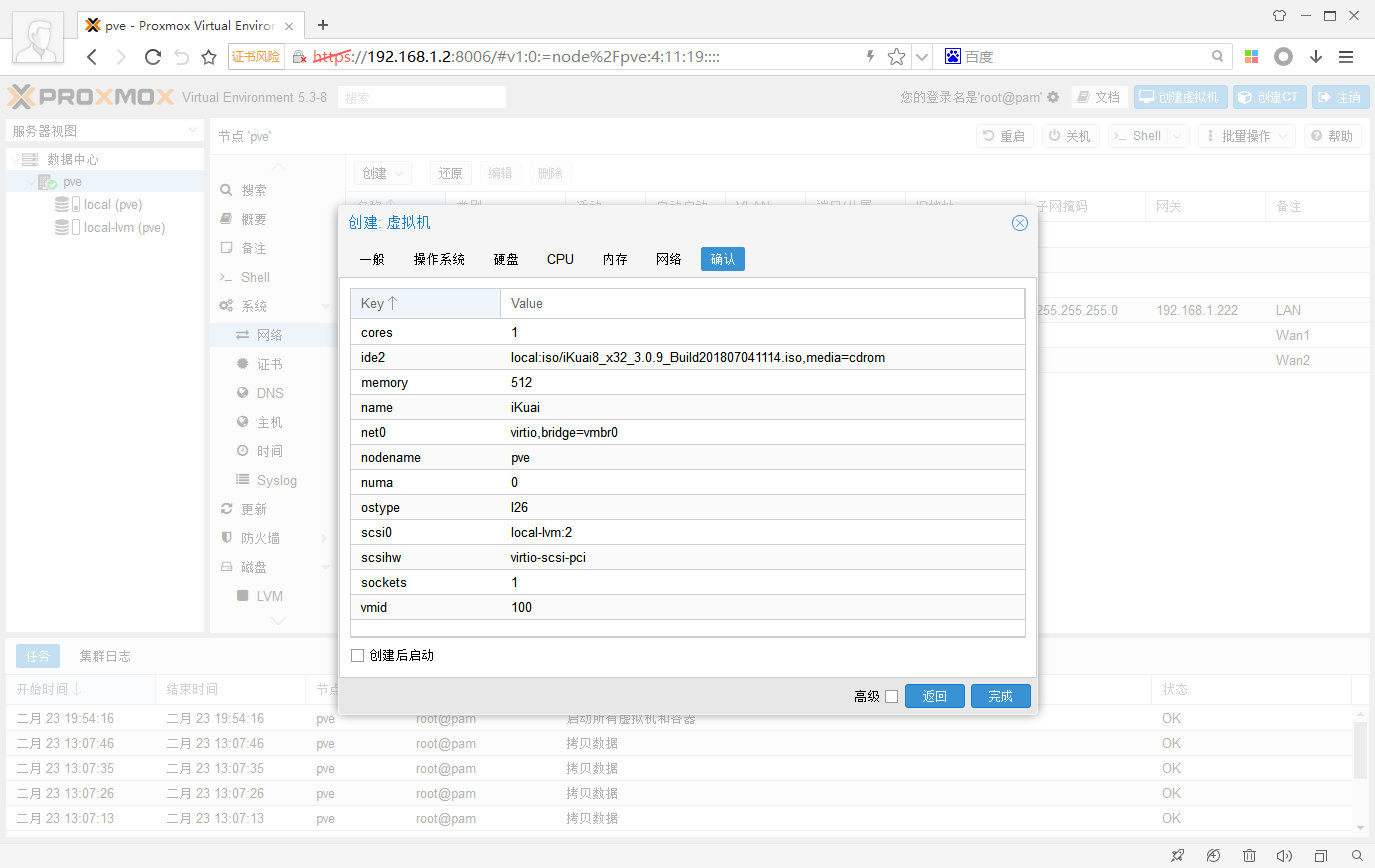Viewport: 1375px width, 868px height.
Task: Click the 创建CT button
Action: (x=1270, y=97)
